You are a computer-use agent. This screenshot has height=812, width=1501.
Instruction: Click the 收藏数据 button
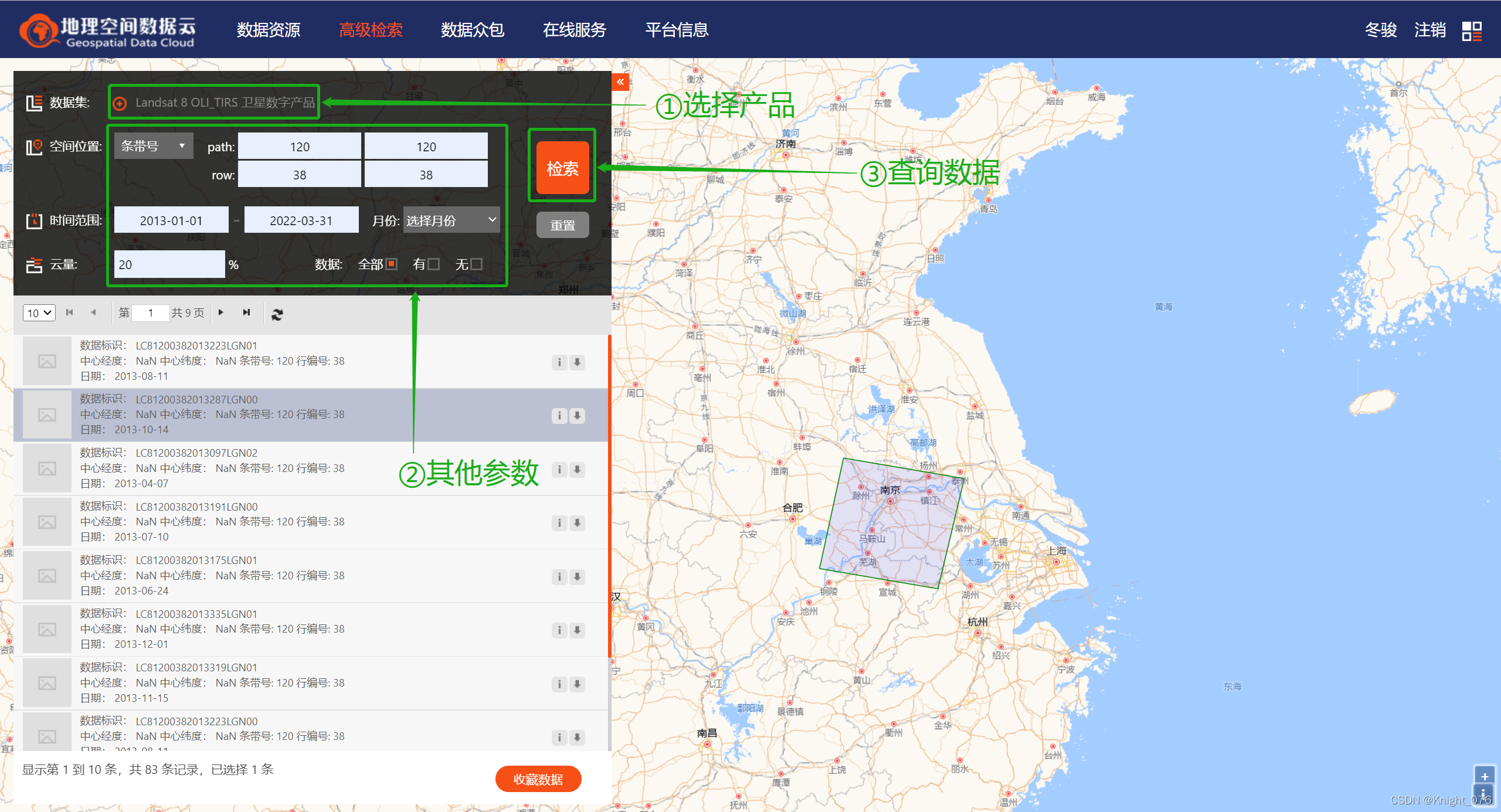[x=538, y=779]
